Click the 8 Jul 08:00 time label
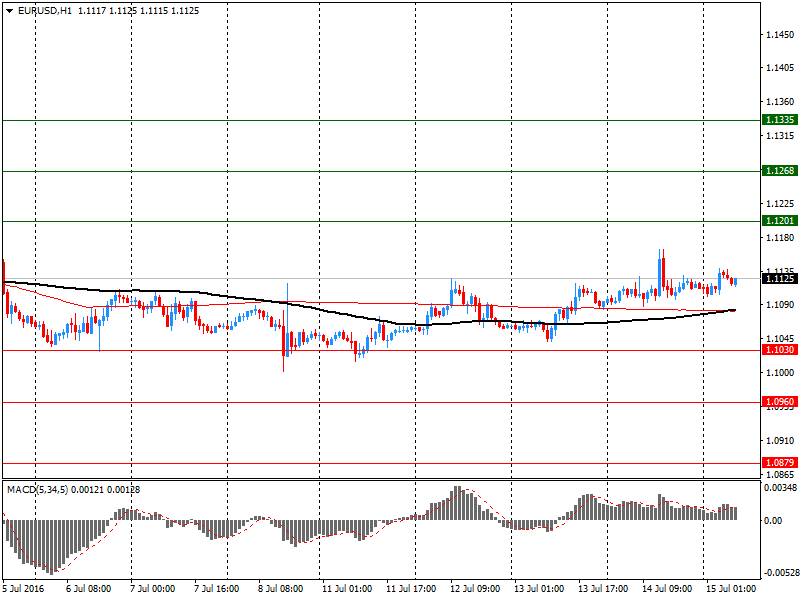This screenshot has width=800, height=600. pyautogui.click(x=280, y=589)
